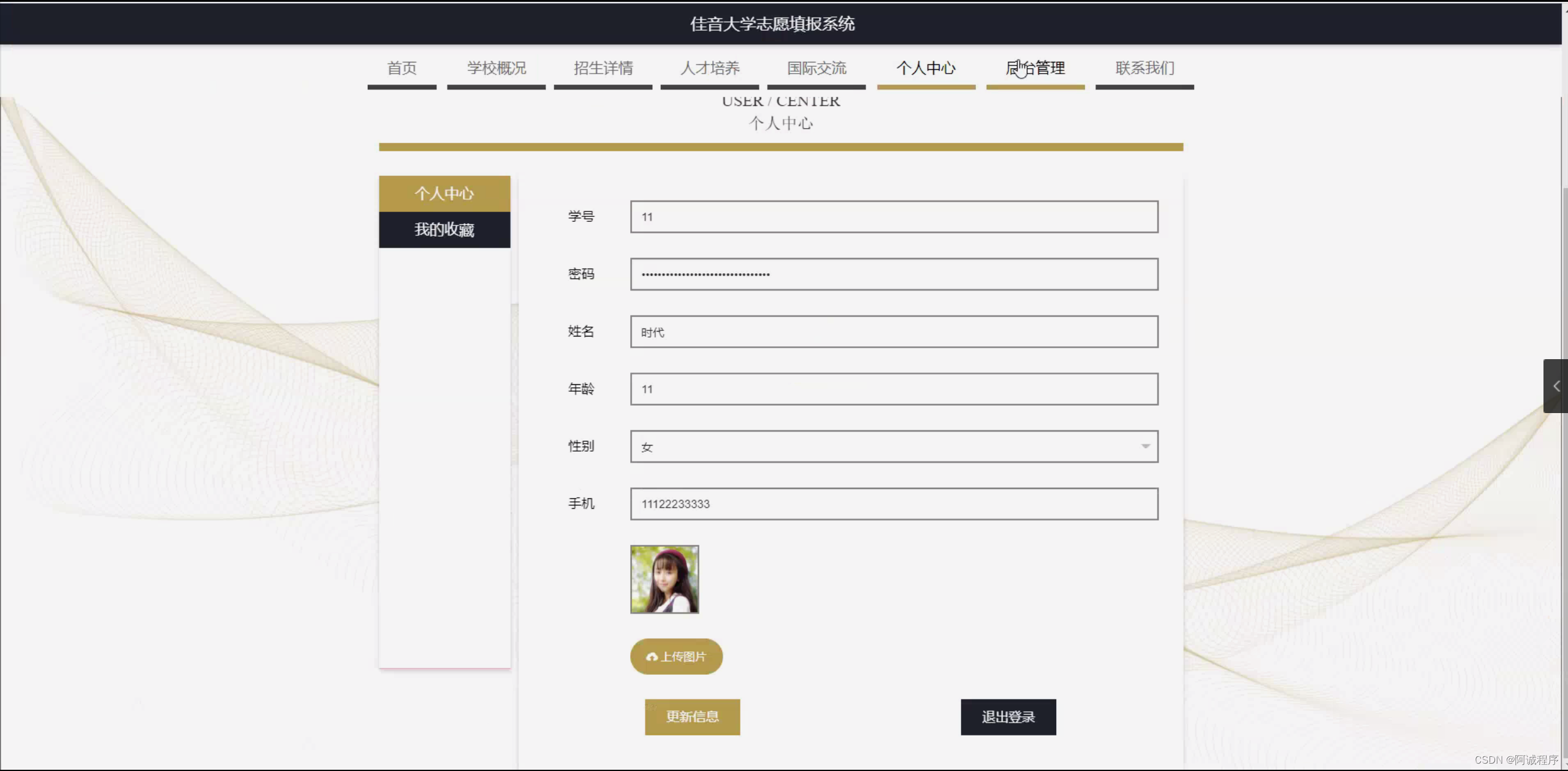Select the 人才培养 menu item
Screen dimensions: 1568x771
[710, 69]
